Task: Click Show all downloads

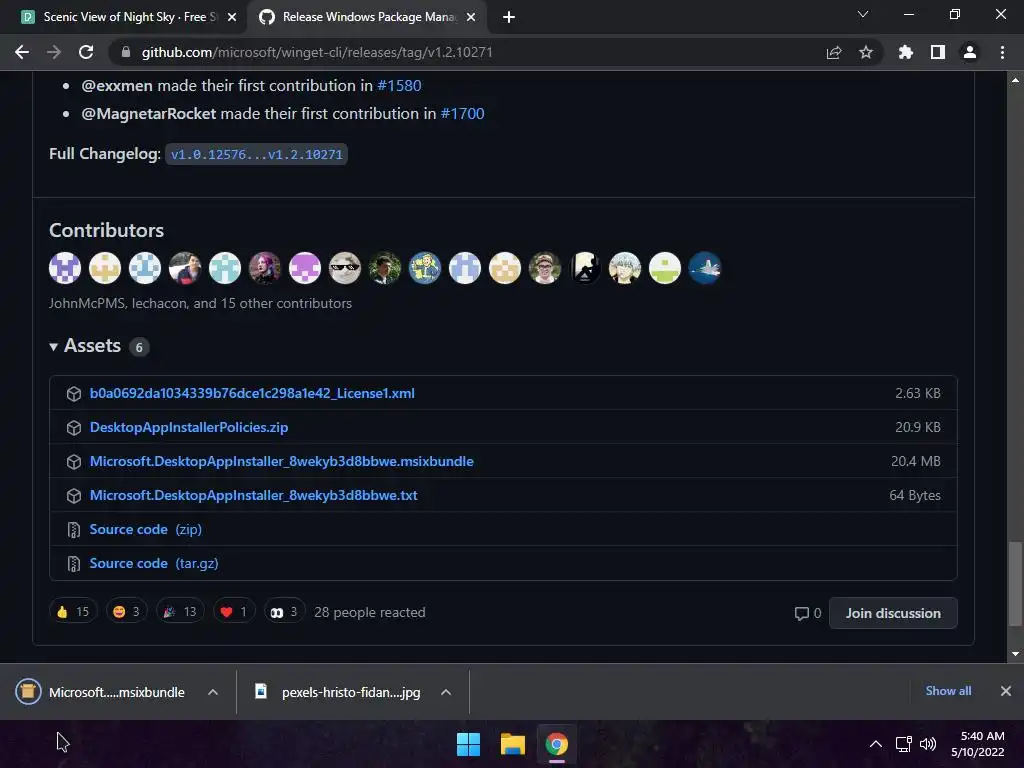Action: click(x=948, y=691)
